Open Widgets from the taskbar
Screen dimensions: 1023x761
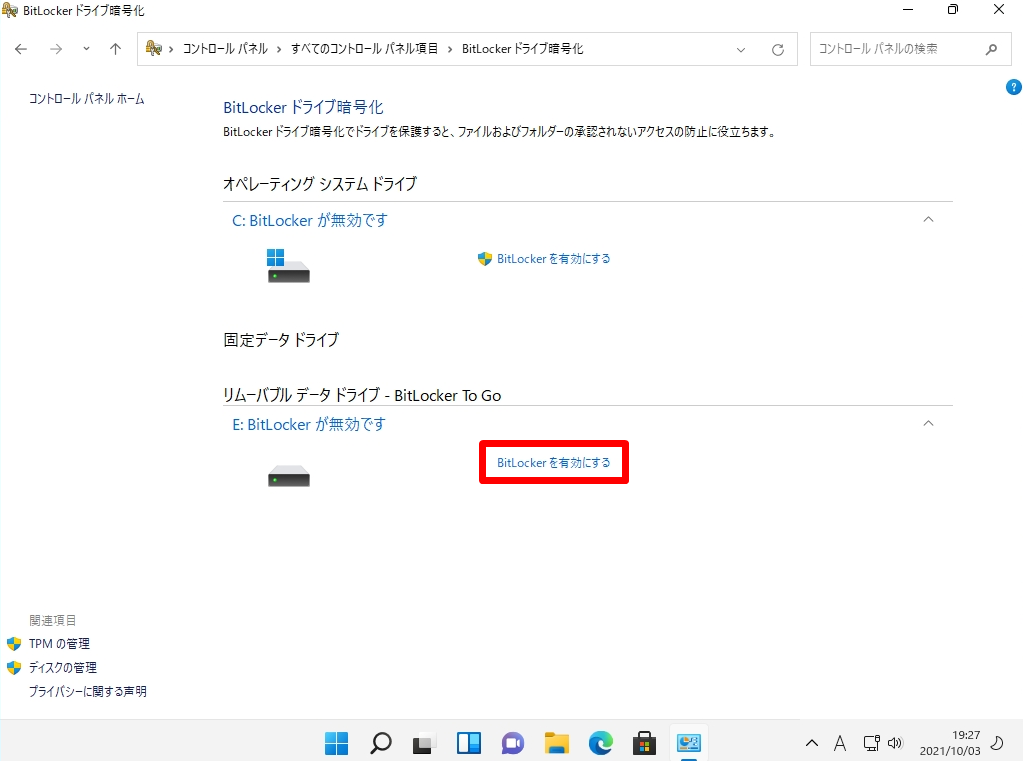click(x=468, y=743)
